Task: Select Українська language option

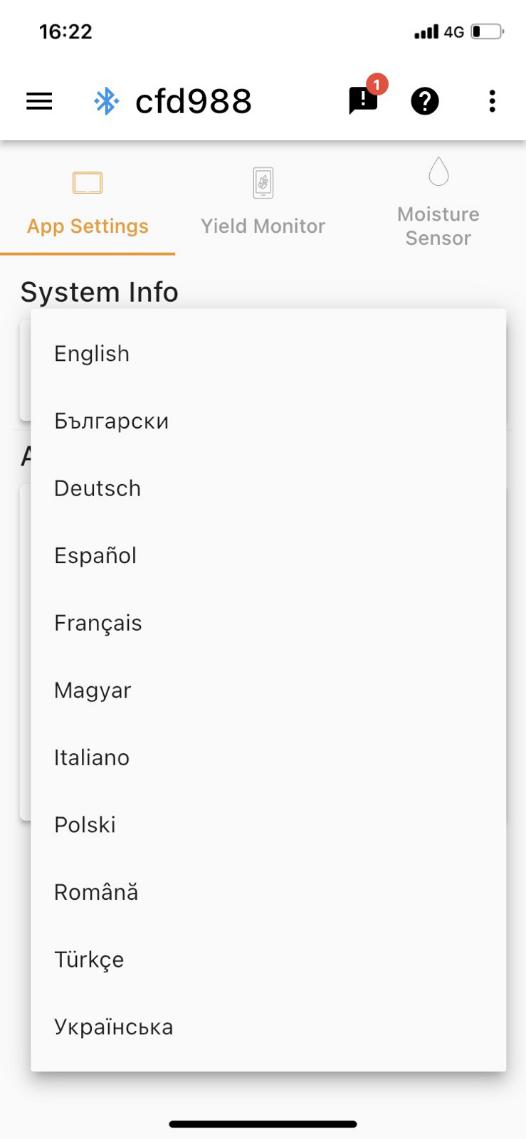Action: tap(268, 1027)
